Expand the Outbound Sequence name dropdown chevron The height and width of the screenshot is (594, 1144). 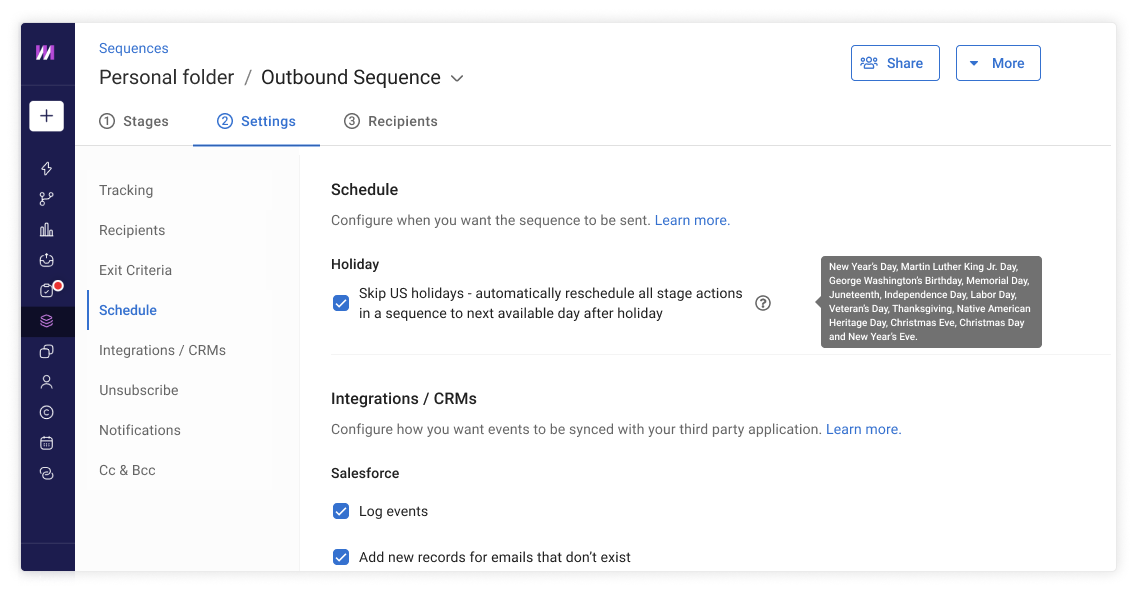click(457, 78)
